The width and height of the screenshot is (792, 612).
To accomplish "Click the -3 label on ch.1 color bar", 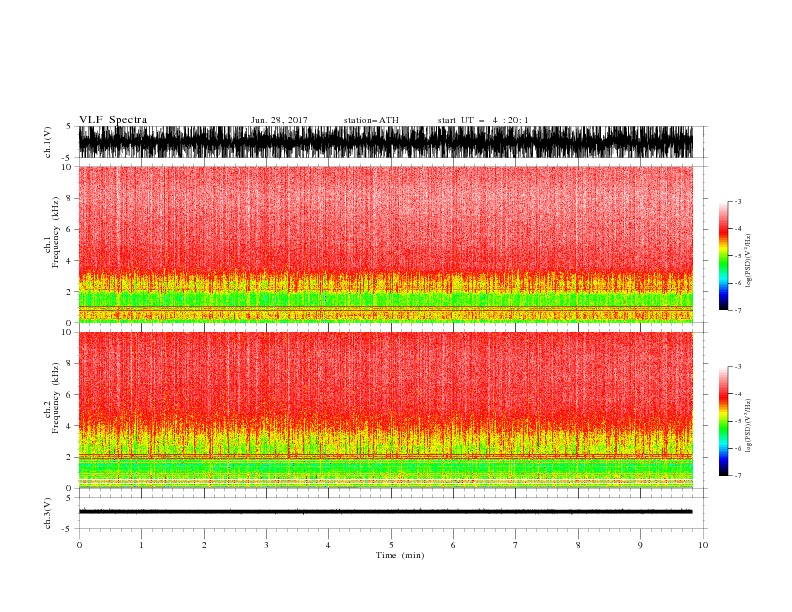I will [737, 201].
